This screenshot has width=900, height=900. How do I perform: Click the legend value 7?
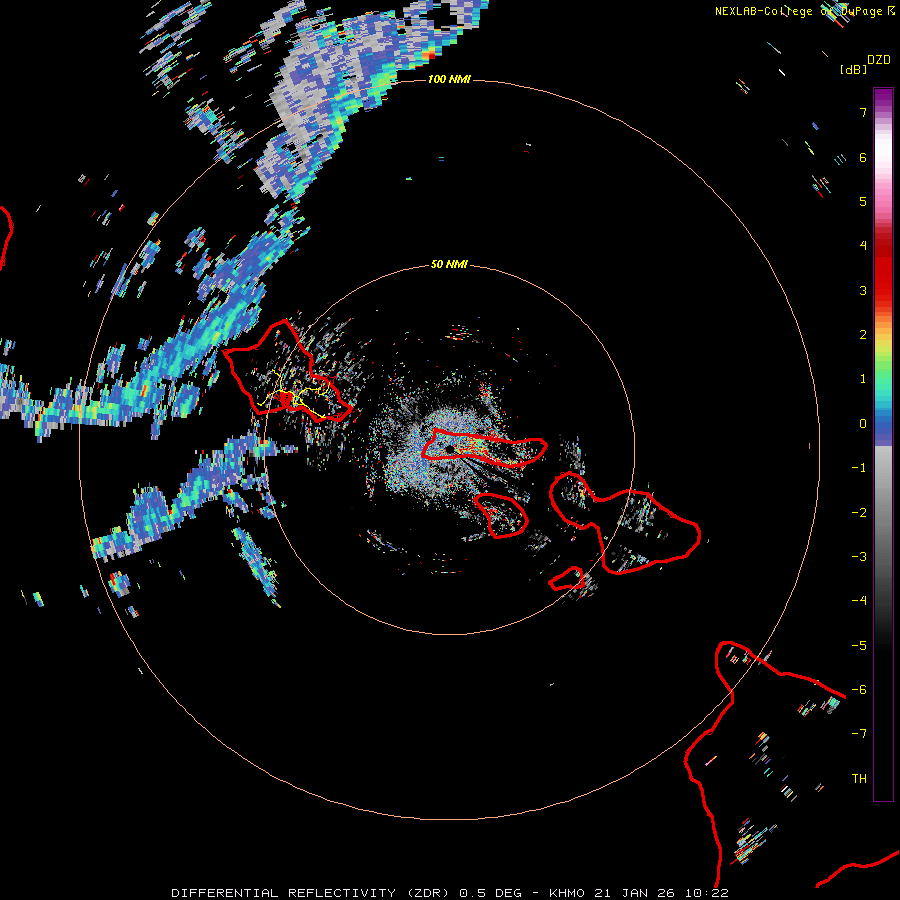pyautogui.click(x=863, y=112)
